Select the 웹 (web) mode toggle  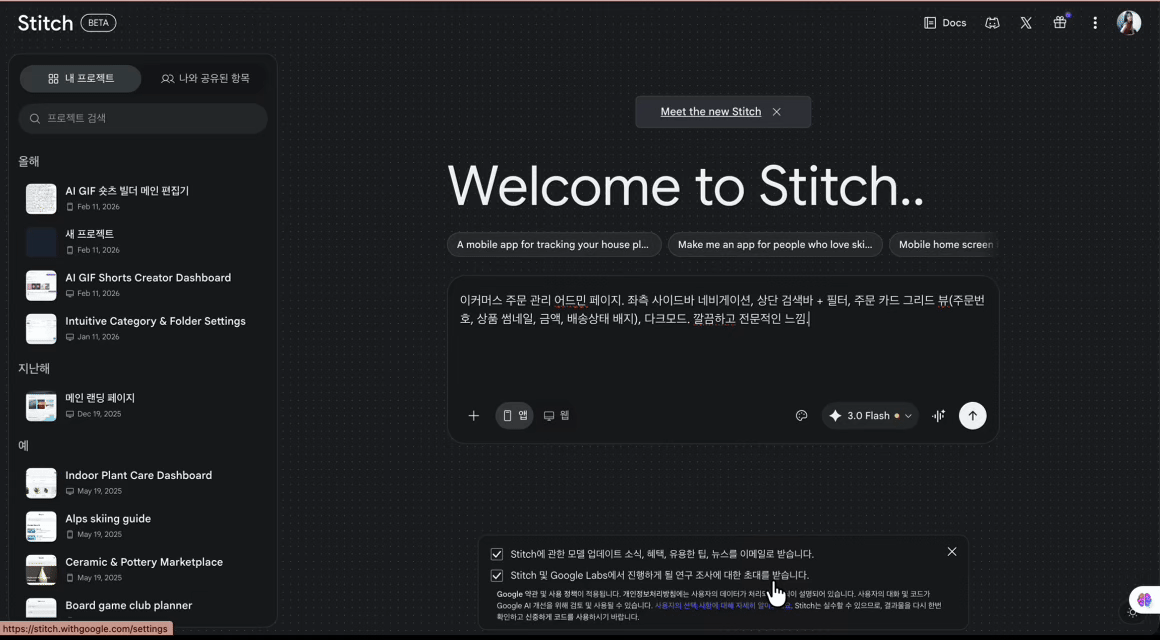(556, 416)
